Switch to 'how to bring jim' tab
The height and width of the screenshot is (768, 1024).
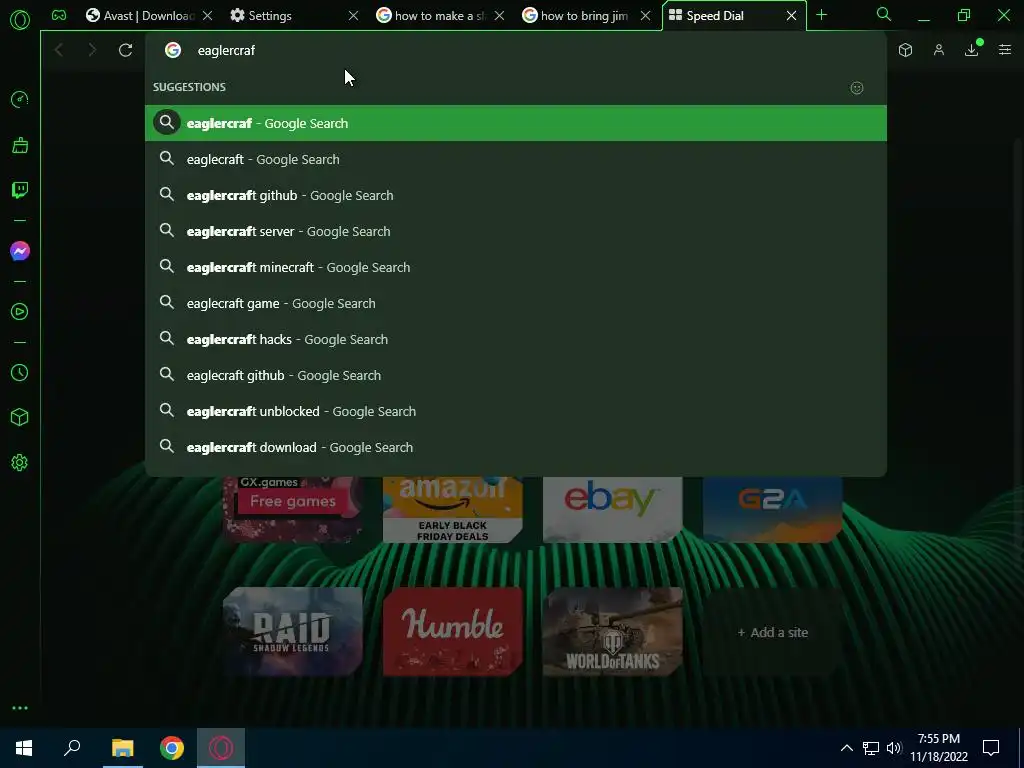(x=577, y=16)
